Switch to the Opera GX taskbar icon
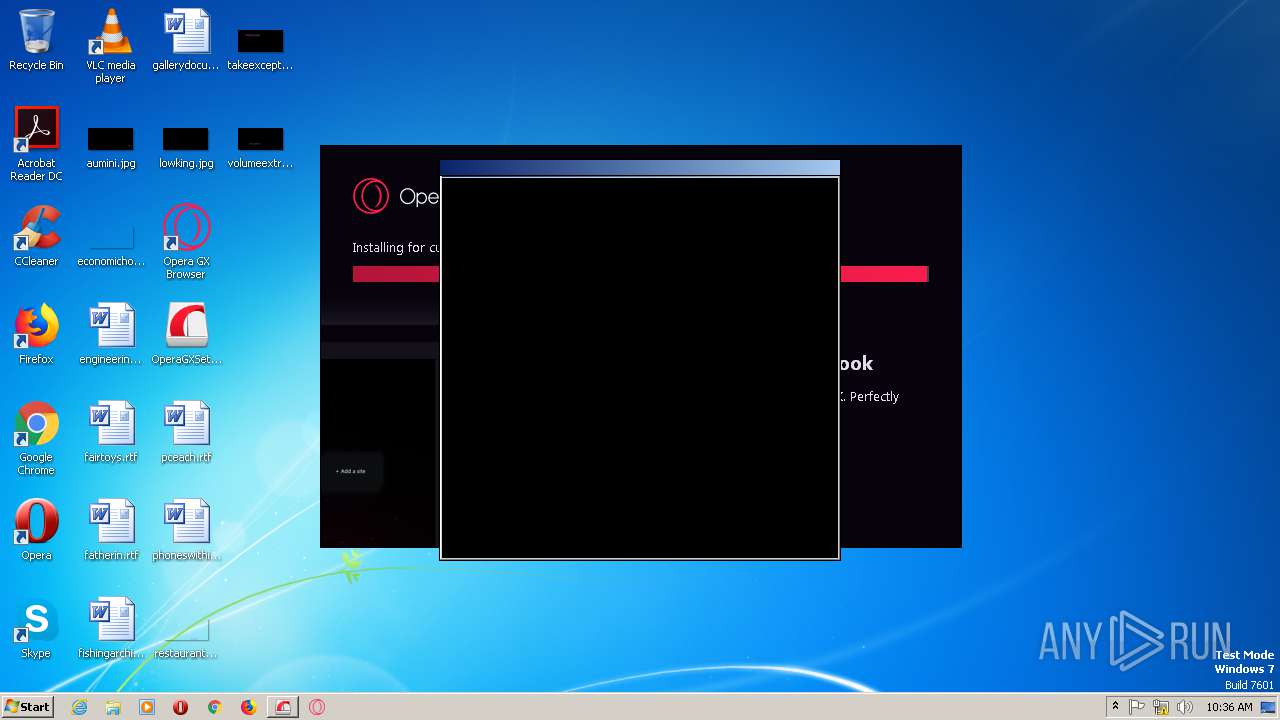This screenshot has height=720, width=1280. [317, 707]
